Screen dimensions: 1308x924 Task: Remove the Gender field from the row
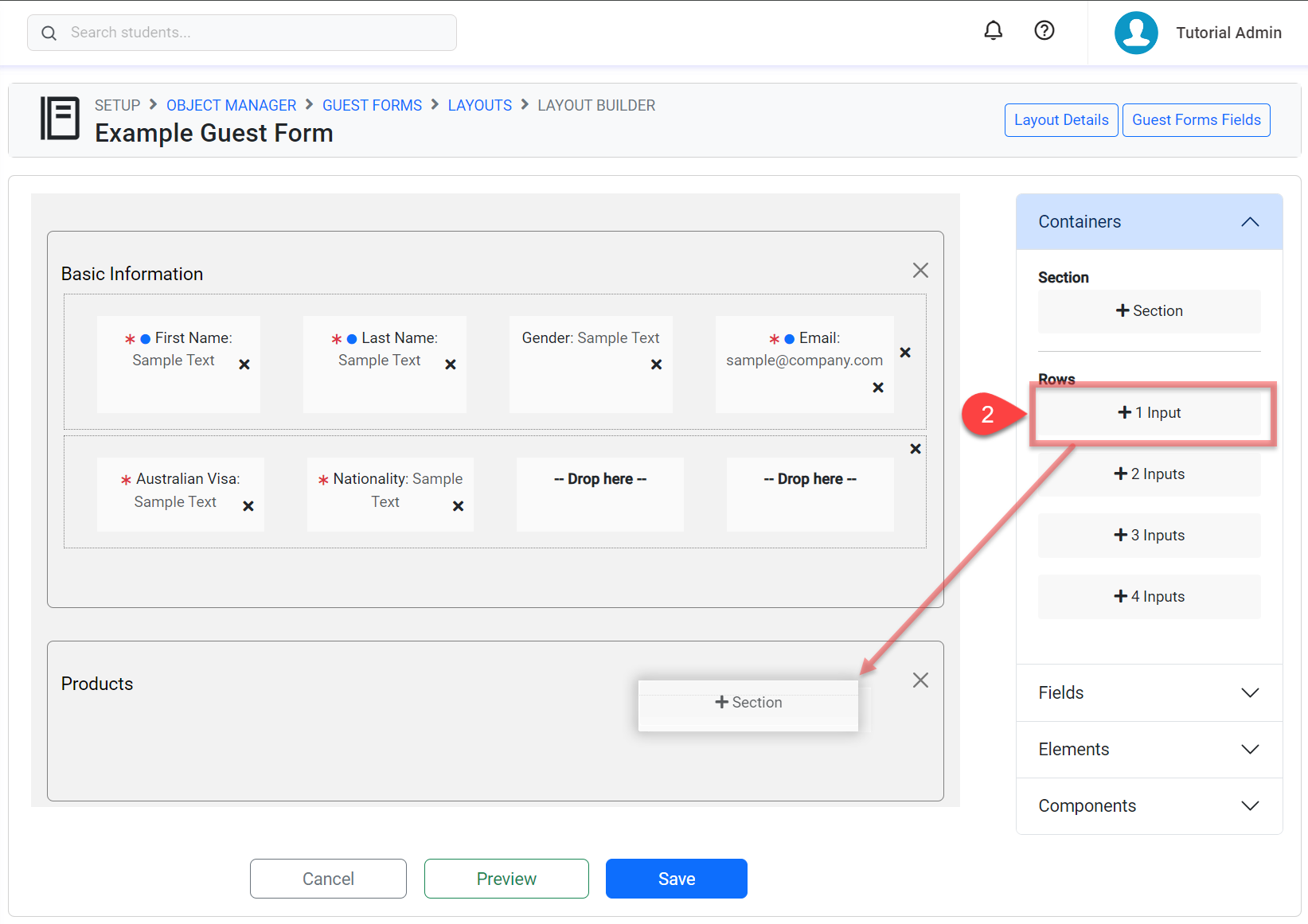pos(656,365)
